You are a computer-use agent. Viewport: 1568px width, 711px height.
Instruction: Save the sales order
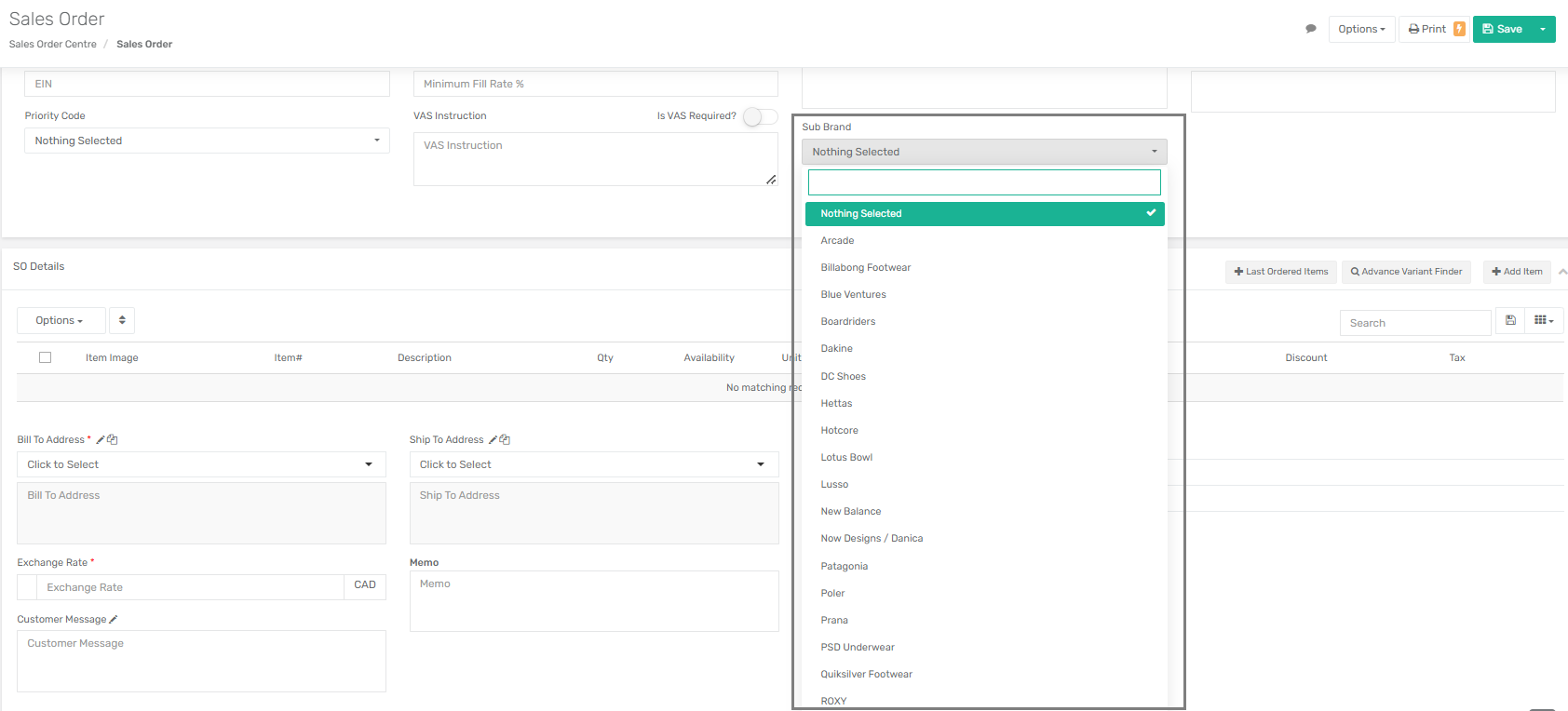tap(1502, 29)
